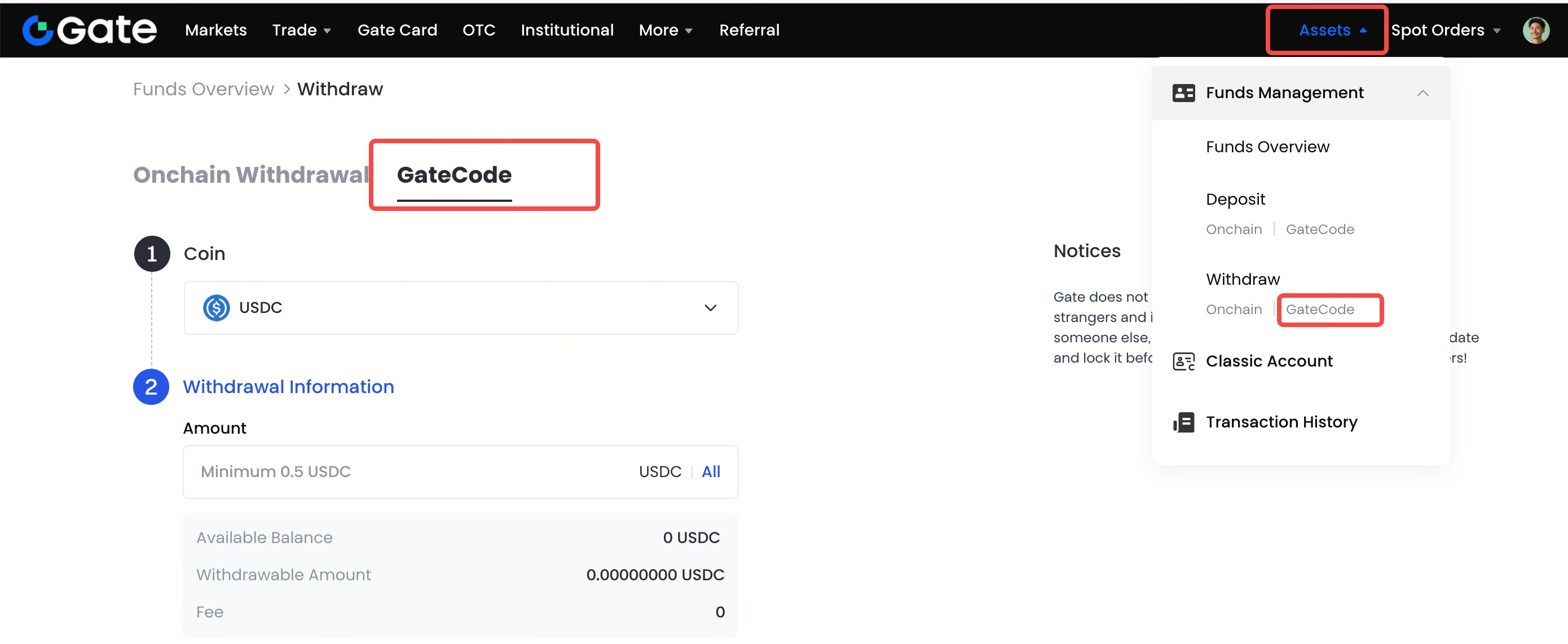Switch to the Onchain Withdrawal tab
Viewport: 1568px width, 644px height.
(x=251, y=175)
